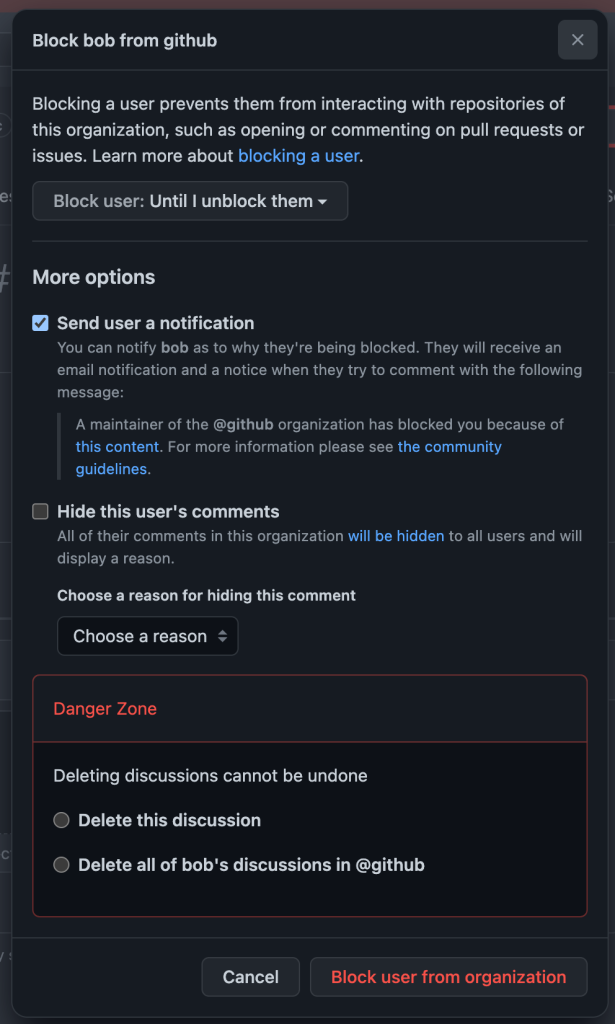Click the dialog title "Block bob from github"
The width and height of the screenshot is (615, 1024).
click(x=124, y=40)
